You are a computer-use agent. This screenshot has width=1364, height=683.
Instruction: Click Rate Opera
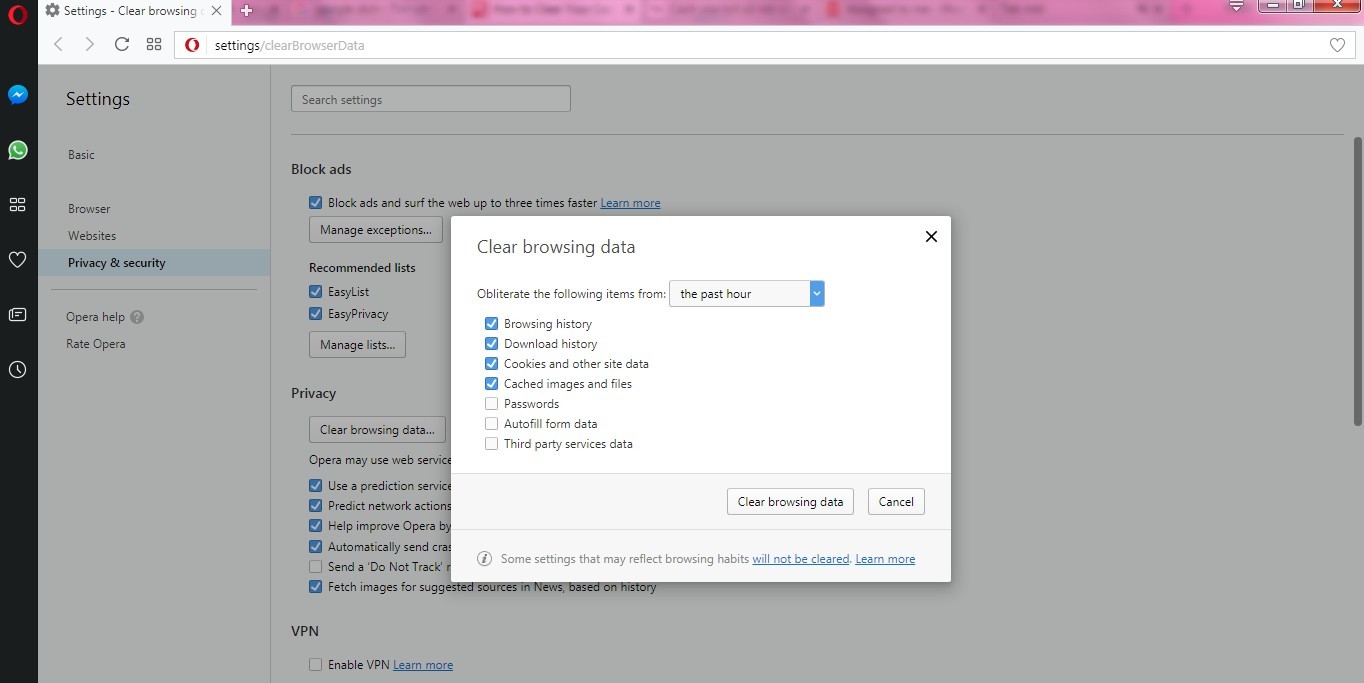[x=96, y=344]
